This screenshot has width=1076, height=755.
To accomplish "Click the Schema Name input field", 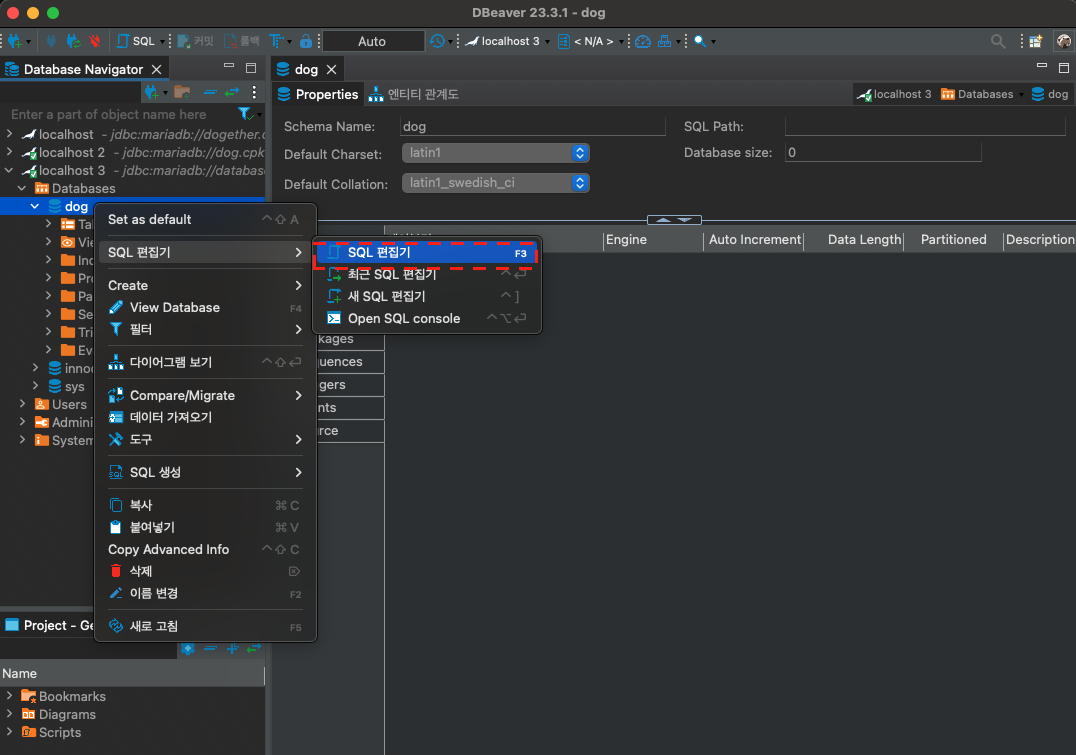I will click(533, 126).
